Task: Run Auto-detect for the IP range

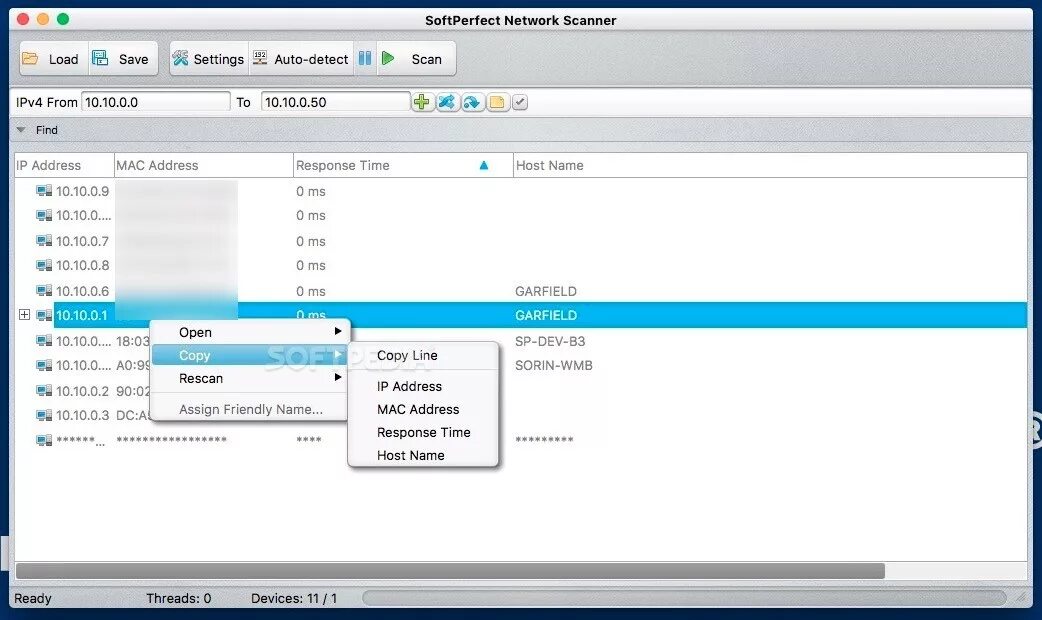Action: pyautogui.click(x=301, y=59)
